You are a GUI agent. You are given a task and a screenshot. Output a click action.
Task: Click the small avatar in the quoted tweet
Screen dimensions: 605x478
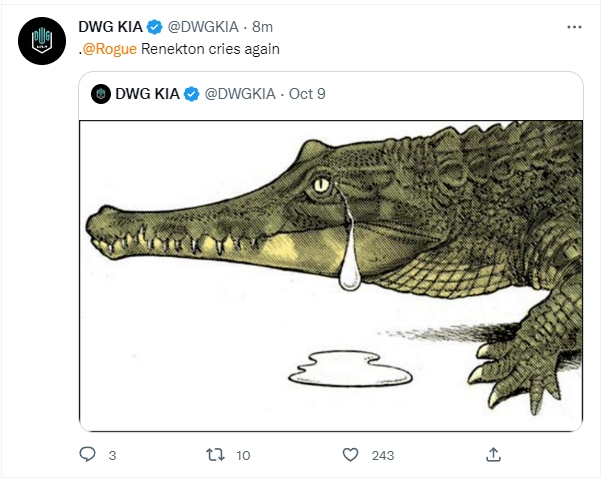(100, 94)
